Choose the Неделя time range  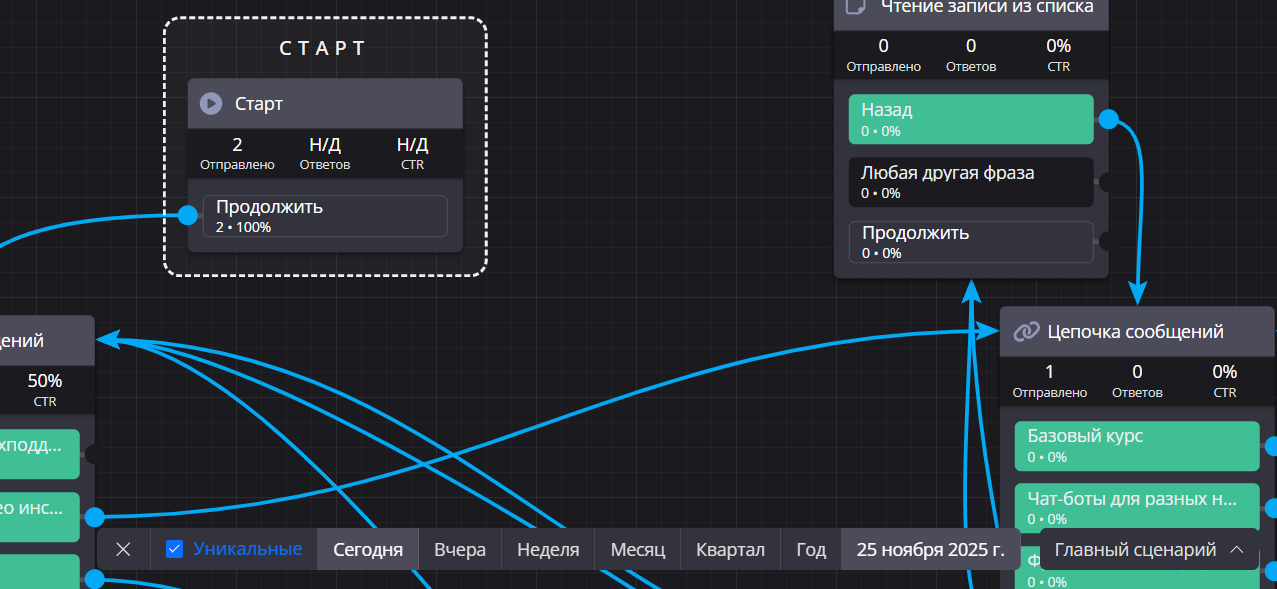coord(548,549)
